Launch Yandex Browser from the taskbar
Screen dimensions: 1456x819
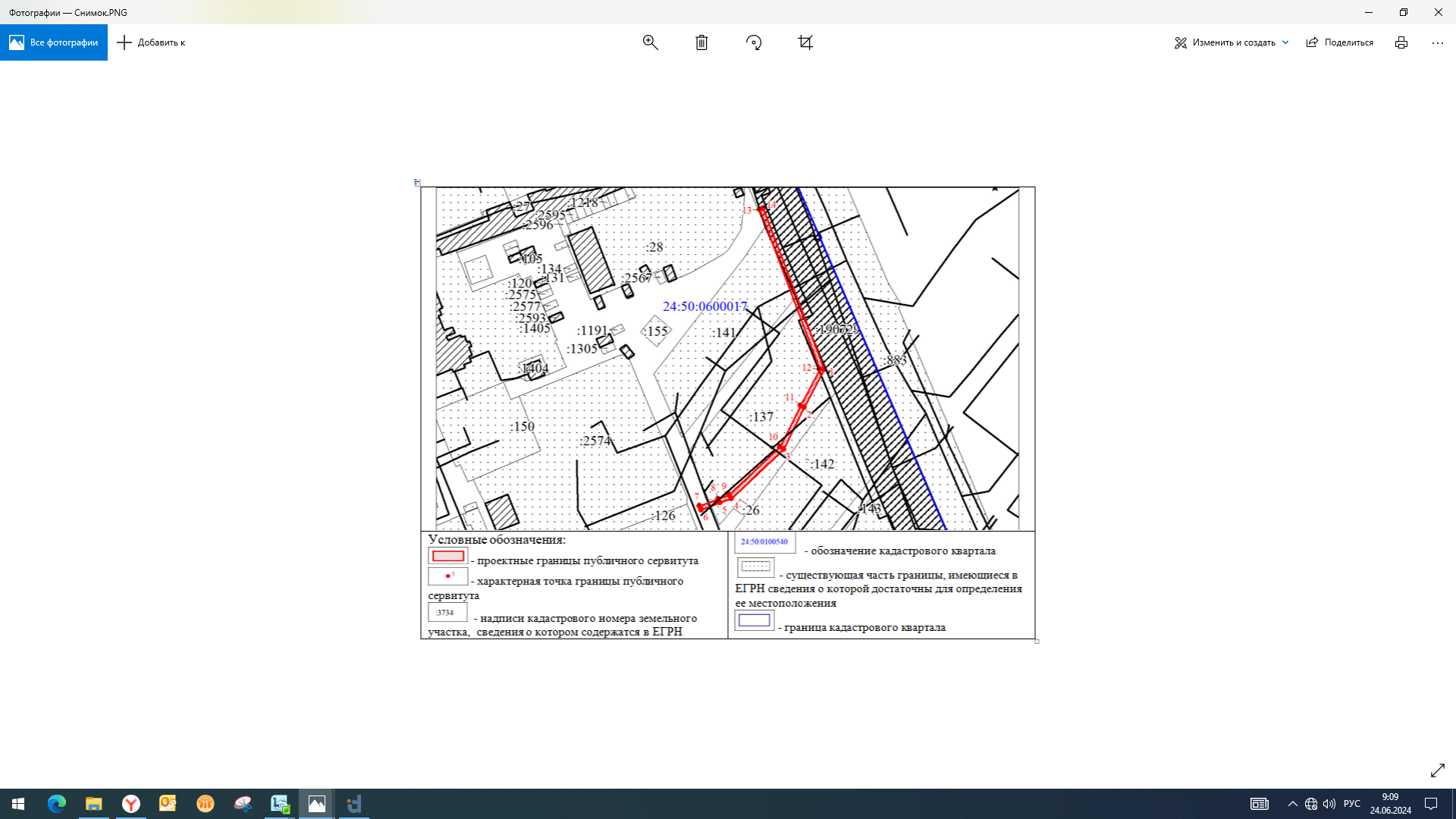(131, 804)
